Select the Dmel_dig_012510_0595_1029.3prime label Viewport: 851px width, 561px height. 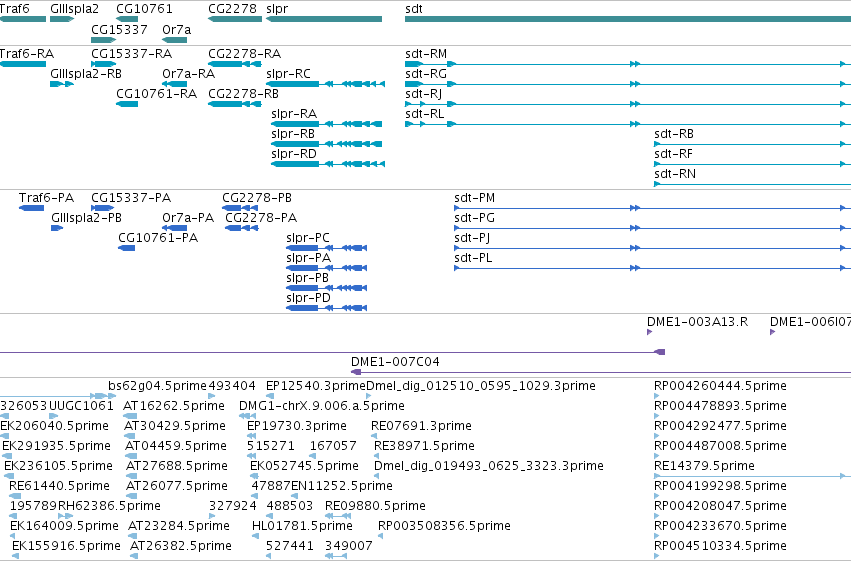pos(481,386)
